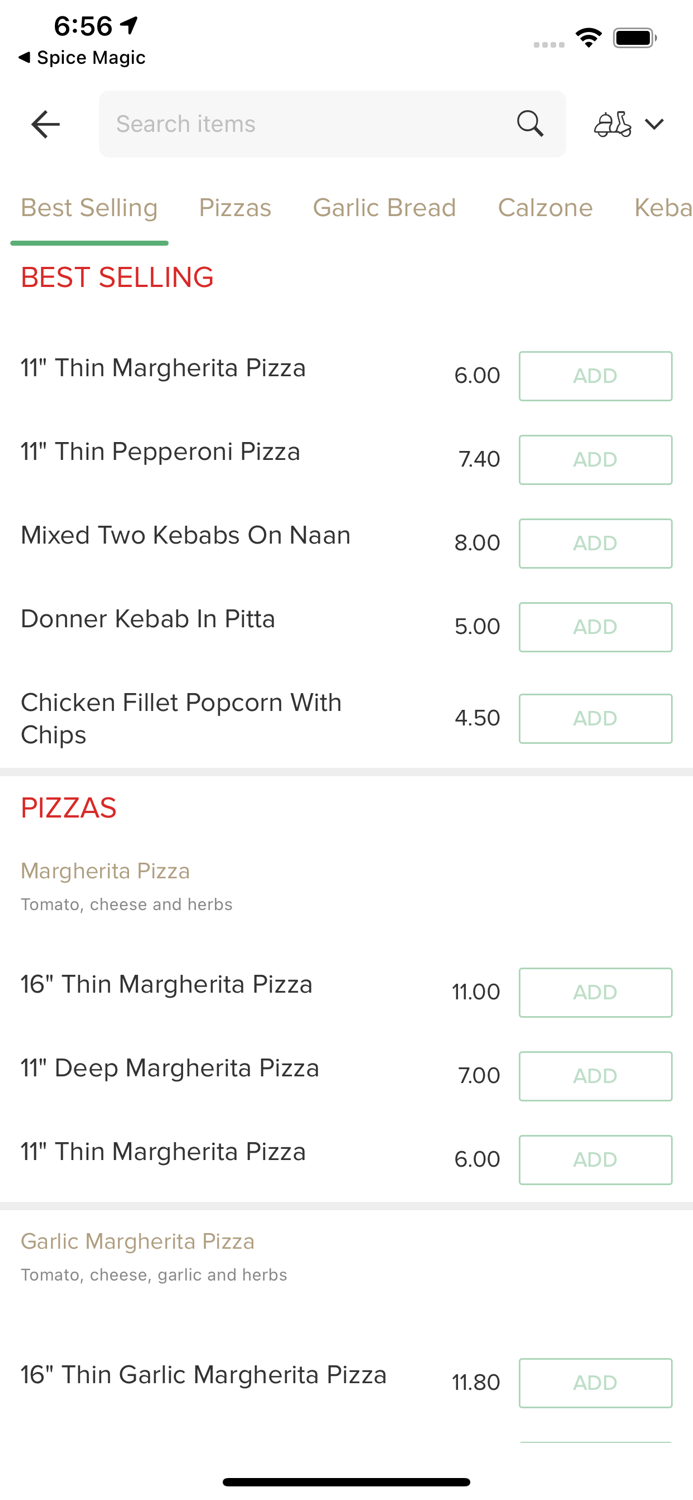
Task: Add the 11" Thin Pepperoni Pizza
Action: point(595,459)
